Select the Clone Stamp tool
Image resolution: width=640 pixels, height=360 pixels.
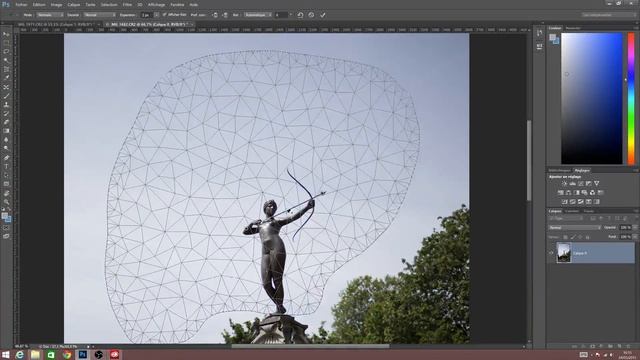tap(6, 104)
